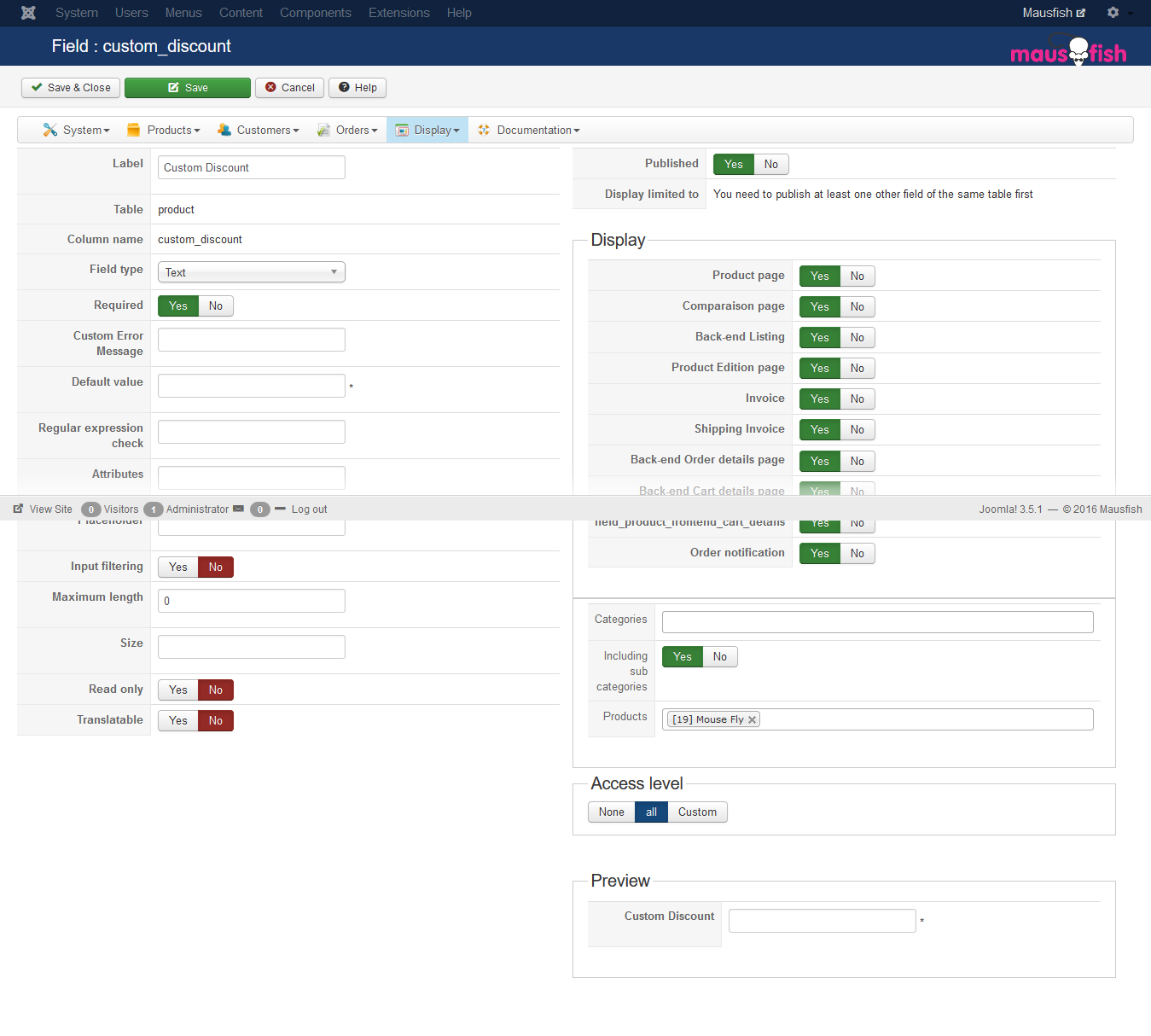The image size is (1151, 1036).
Task: Set Input filtering to Yes
Action: (x=178, y=567)
